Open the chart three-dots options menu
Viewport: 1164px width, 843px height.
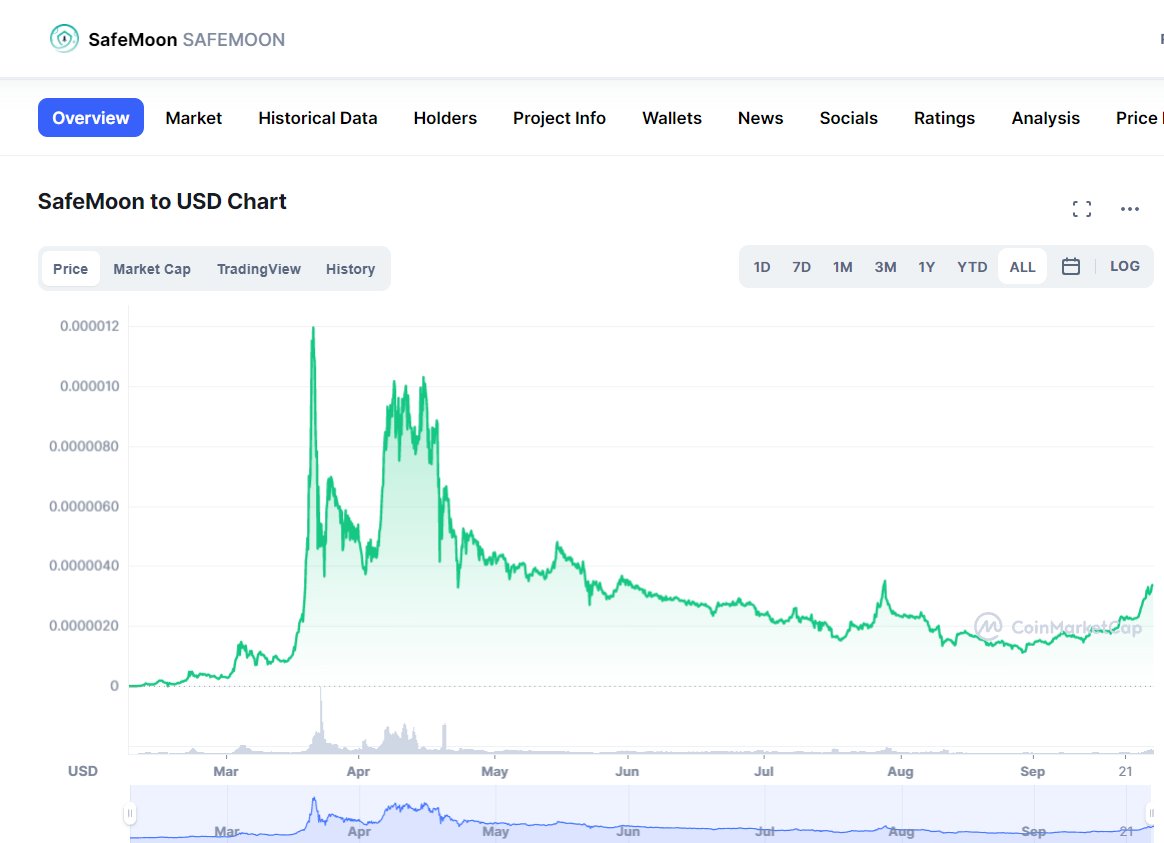(x=1130, y=209)
